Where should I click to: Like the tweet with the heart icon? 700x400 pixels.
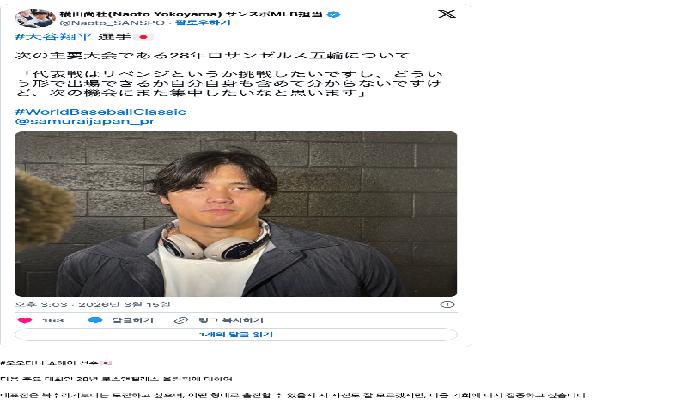25,320
